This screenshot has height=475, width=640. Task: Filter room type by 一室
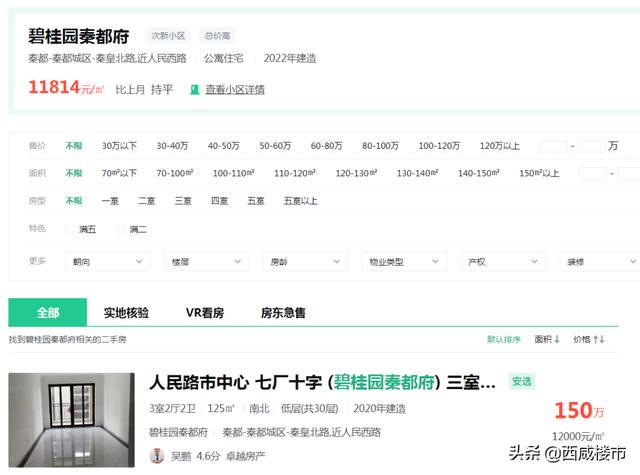tap(110, 201)
